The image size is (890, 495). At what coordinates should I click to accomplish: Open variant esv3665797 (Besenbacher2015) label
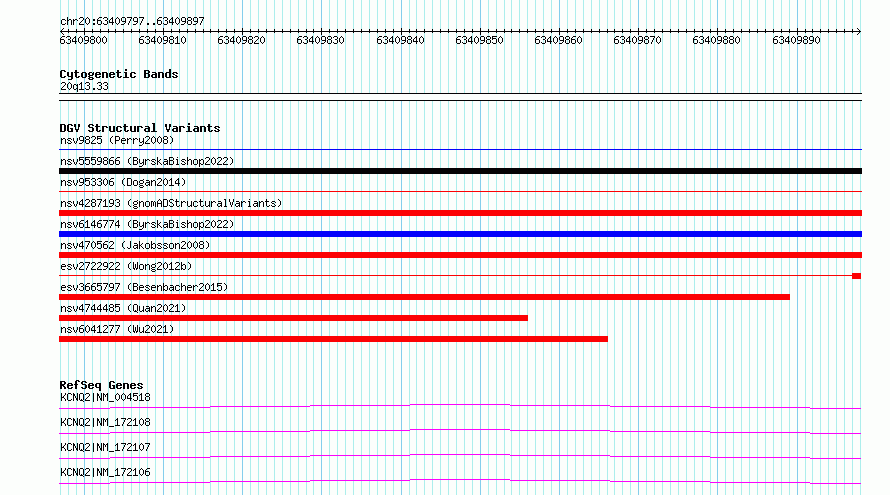pyautogui.click(x=144, y=287)
